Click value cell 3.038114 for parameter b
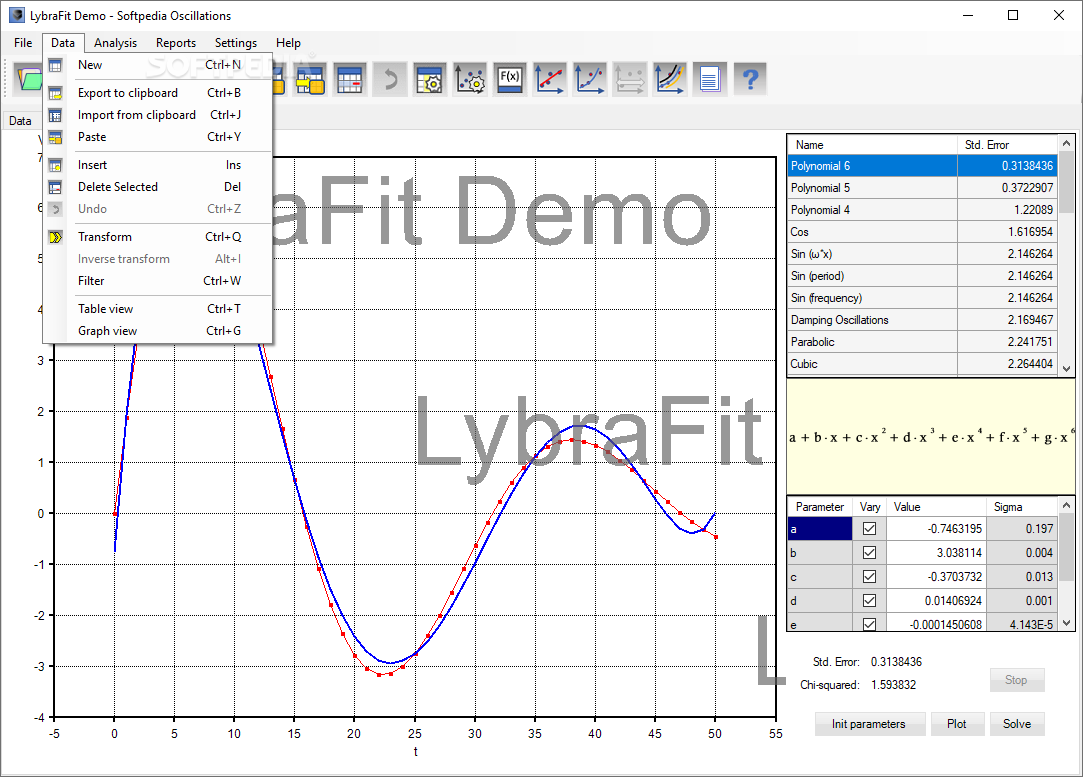 point(937,553)
